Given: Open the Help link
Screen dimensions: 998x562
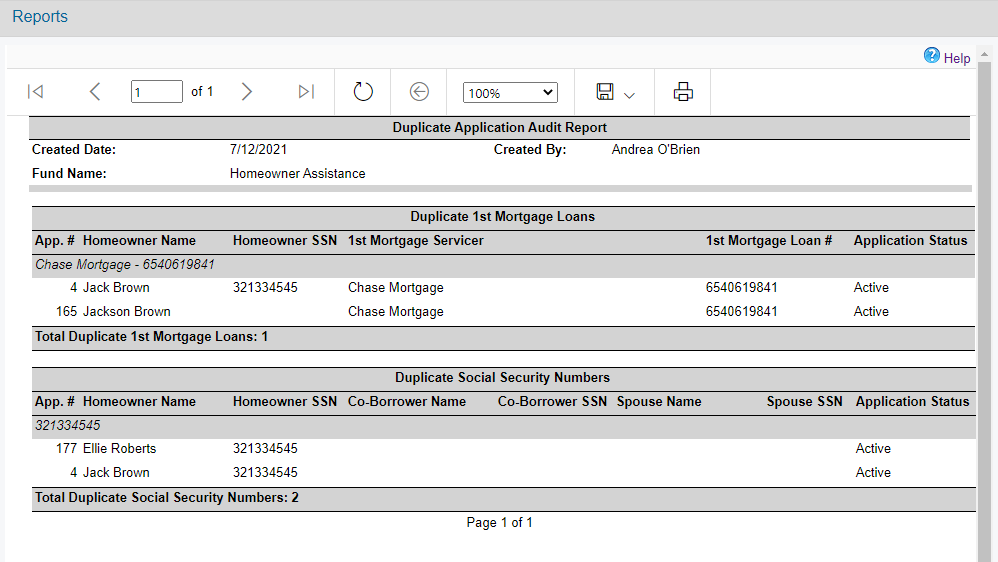Looking at the screenshot, I should (x=957, y=58).
